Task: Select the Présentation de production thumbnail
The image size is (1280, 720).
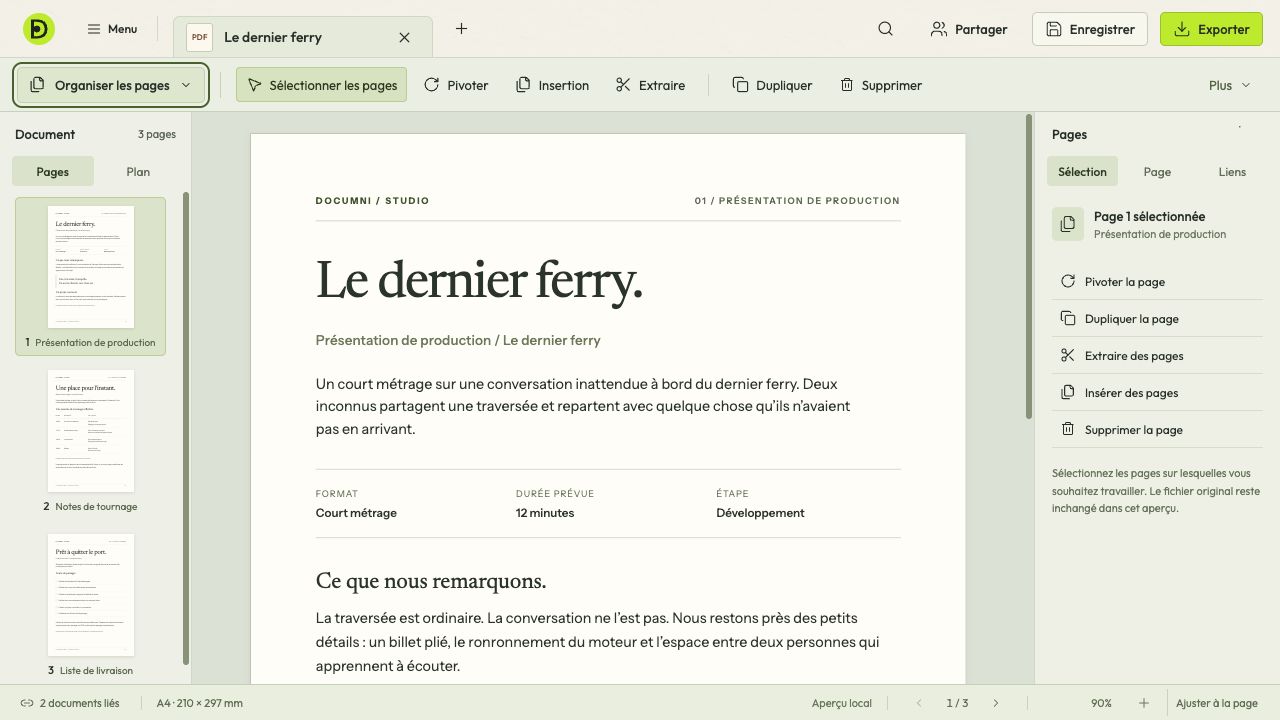Action: pos(91,276)
